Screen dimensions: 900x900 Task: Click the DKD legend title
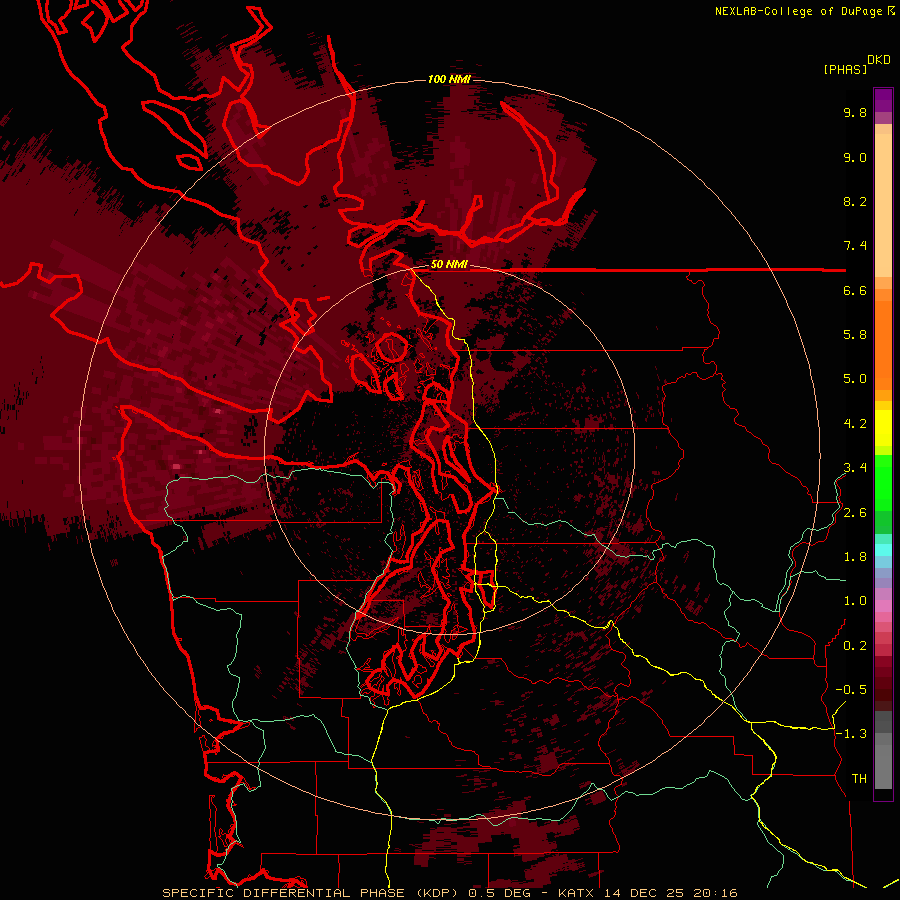[x=879, y=60]
